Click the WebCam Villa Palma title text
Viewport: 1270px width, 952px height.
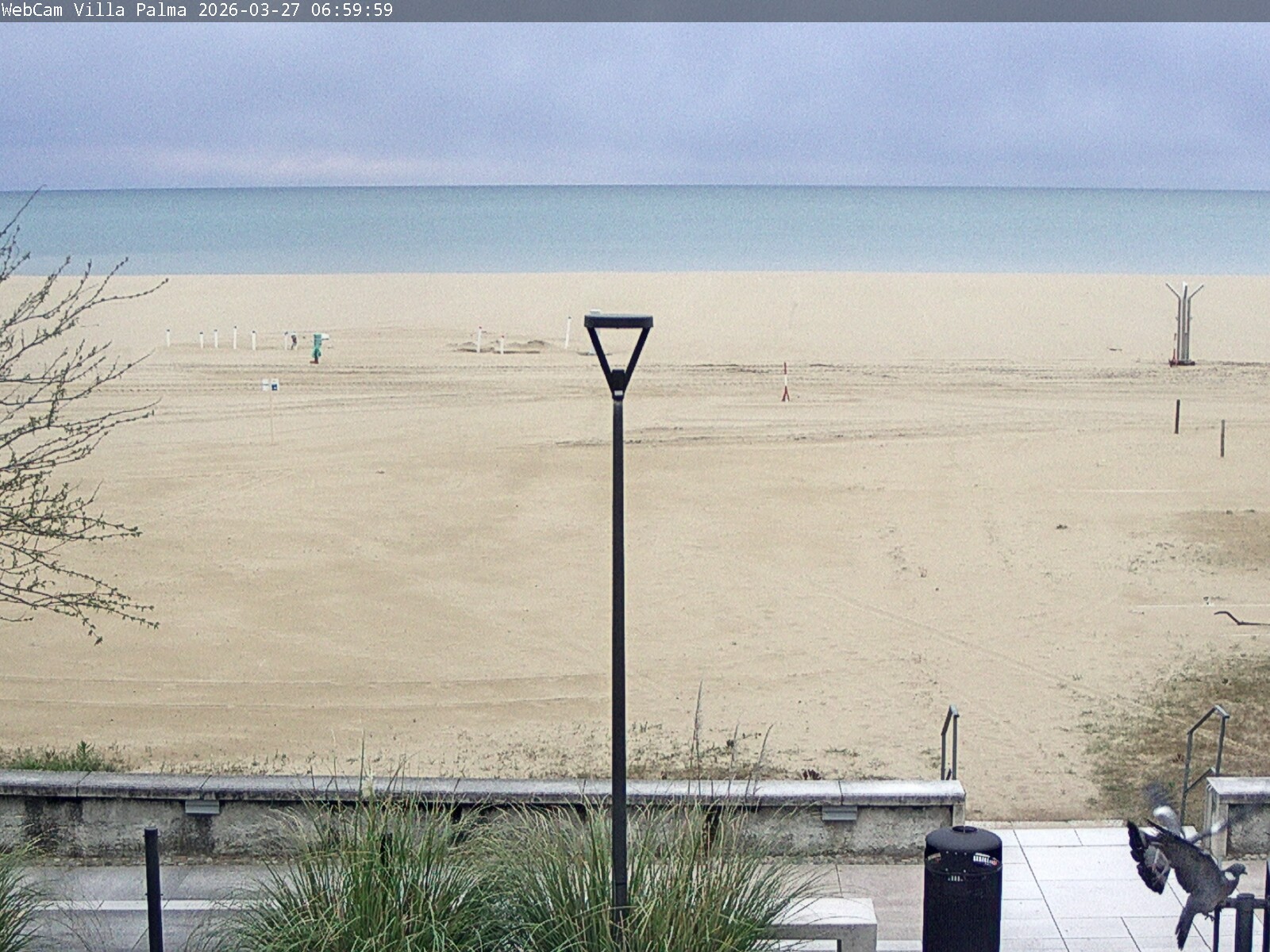(x=94, y=10)
